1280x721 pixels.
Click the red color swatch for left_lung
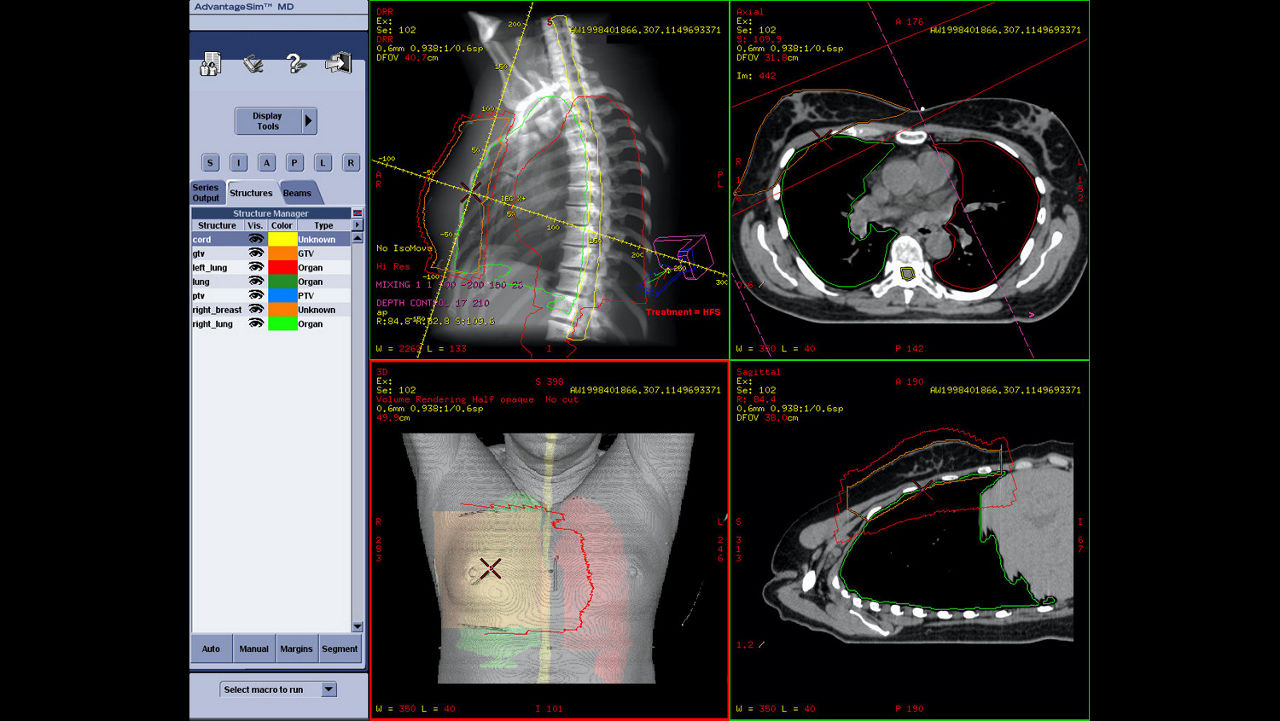[x=282, y=268]
